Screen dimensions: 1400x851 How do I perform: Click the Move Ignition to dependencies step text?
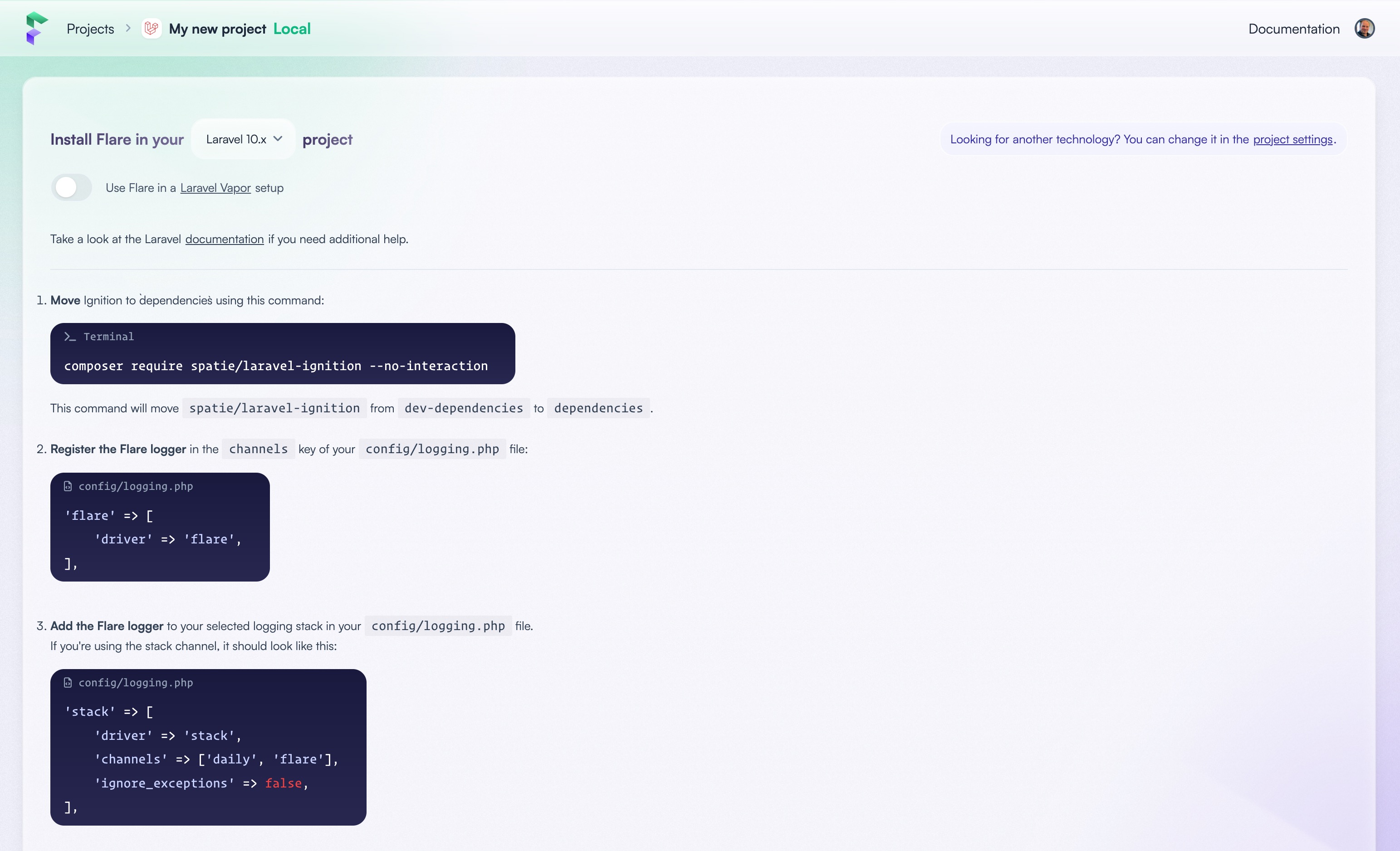click(187, 300)
